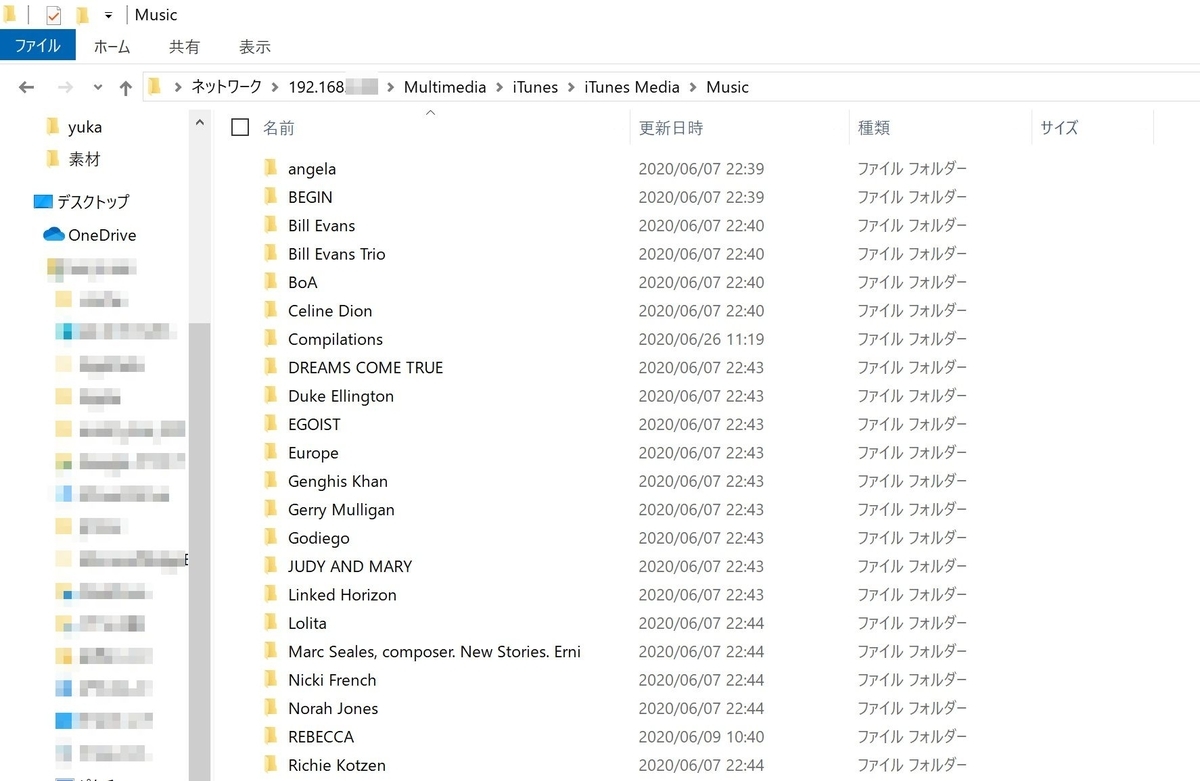Toggle the select-all checkbox by 名前
The image size is (1200, 781).
pos(240,127)
